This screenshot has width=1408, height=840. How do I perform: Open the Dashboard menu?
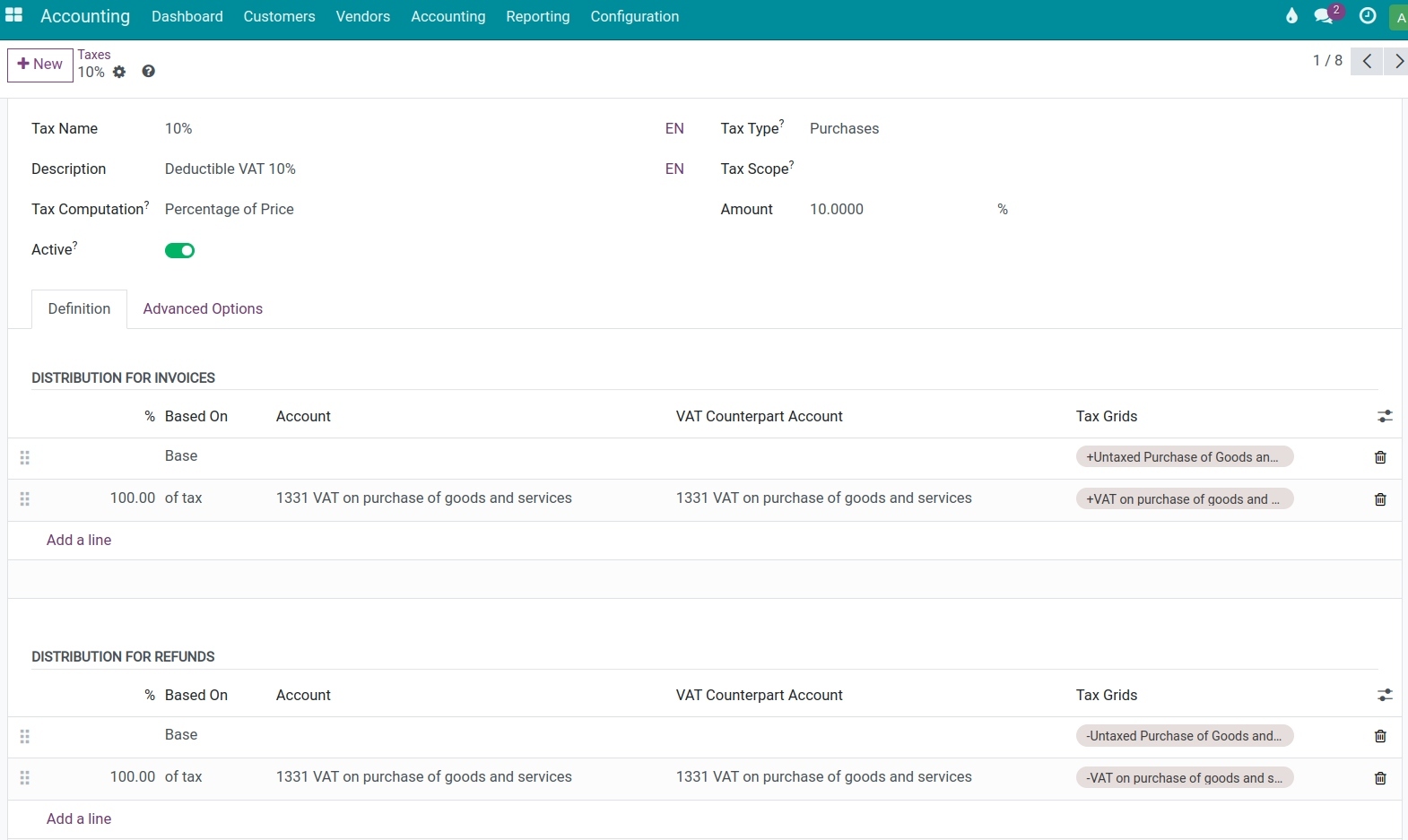point(187,16)
